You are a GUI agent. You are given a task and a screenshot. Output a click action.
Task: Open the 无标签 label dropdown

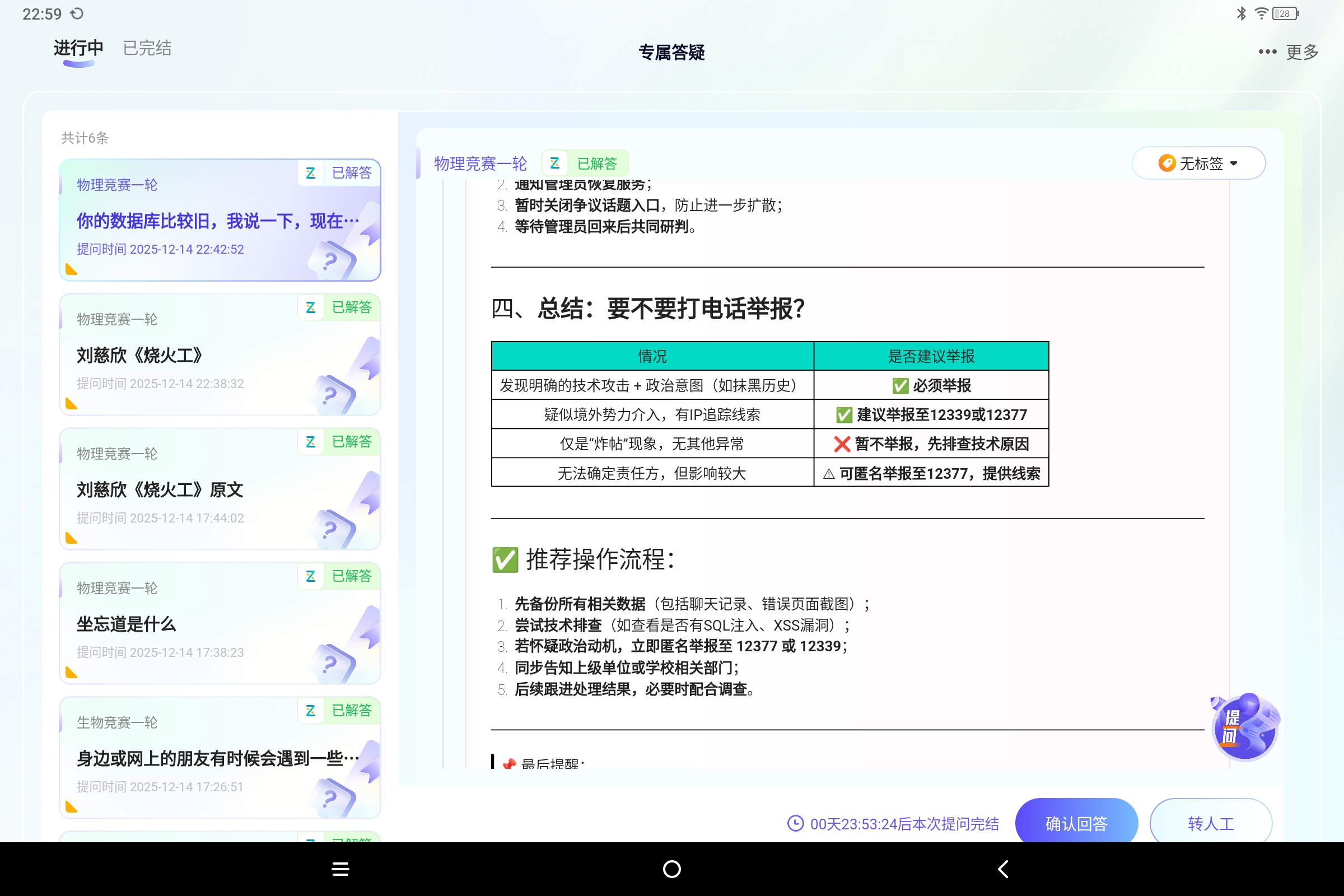[x=1198, y=163]
